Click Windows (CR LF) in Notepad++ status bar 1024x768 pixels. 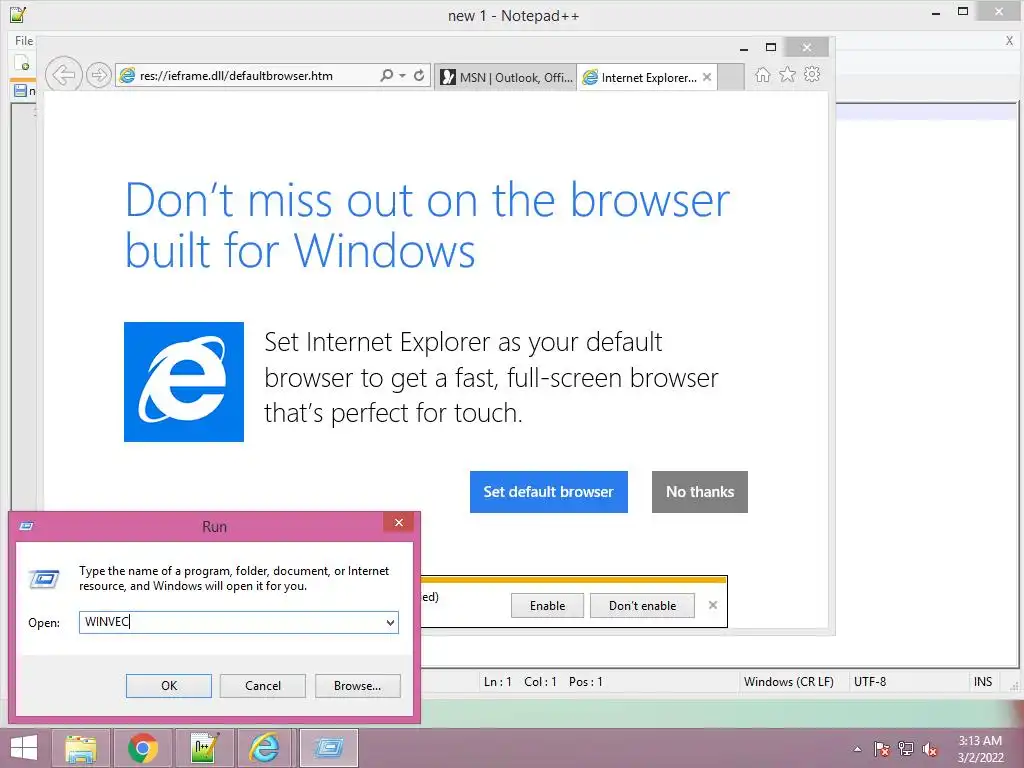tap(788, 682)
